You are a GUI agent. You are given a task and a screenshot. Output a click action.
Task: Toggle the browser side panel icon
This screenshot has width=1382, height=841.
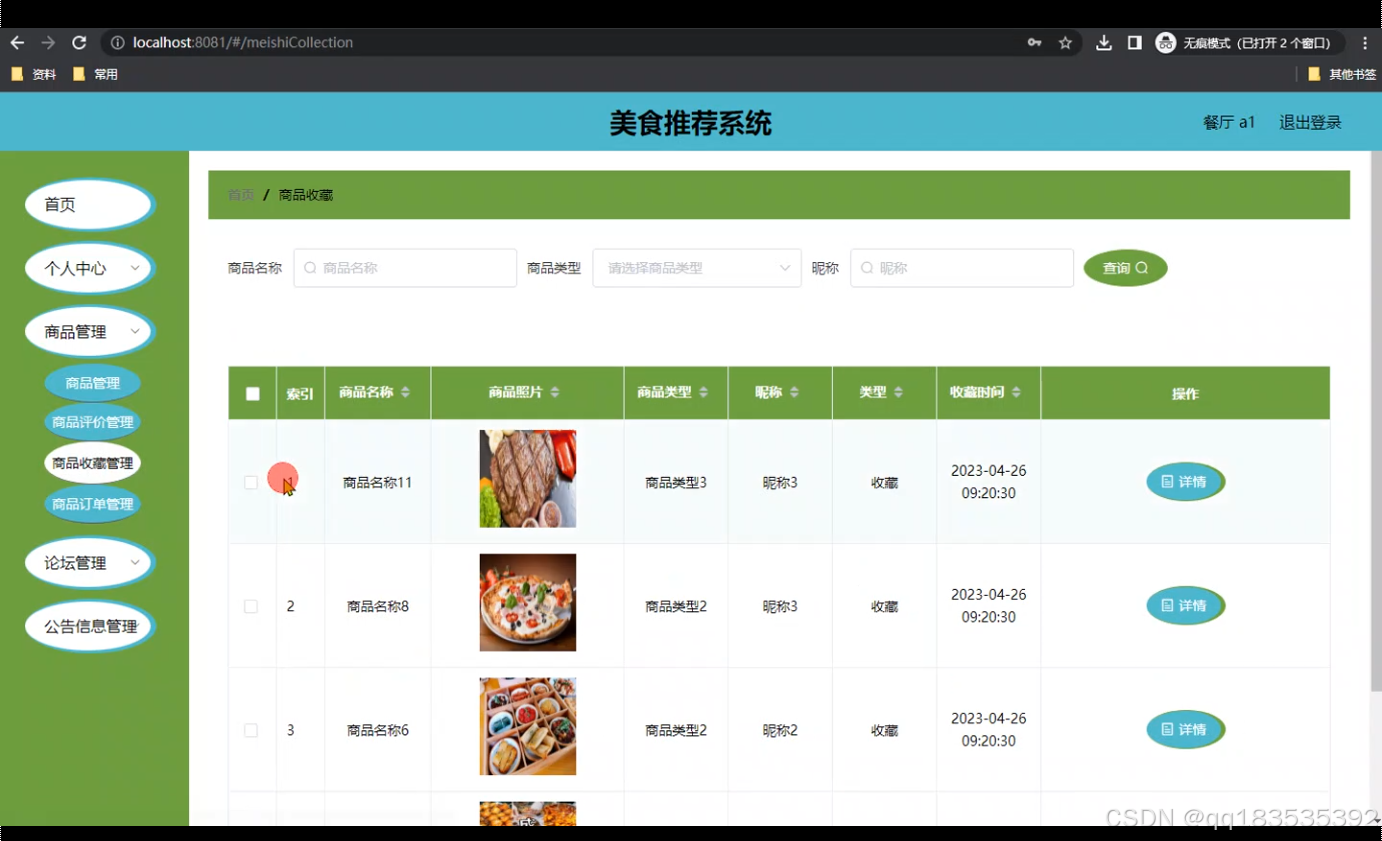1134,43
